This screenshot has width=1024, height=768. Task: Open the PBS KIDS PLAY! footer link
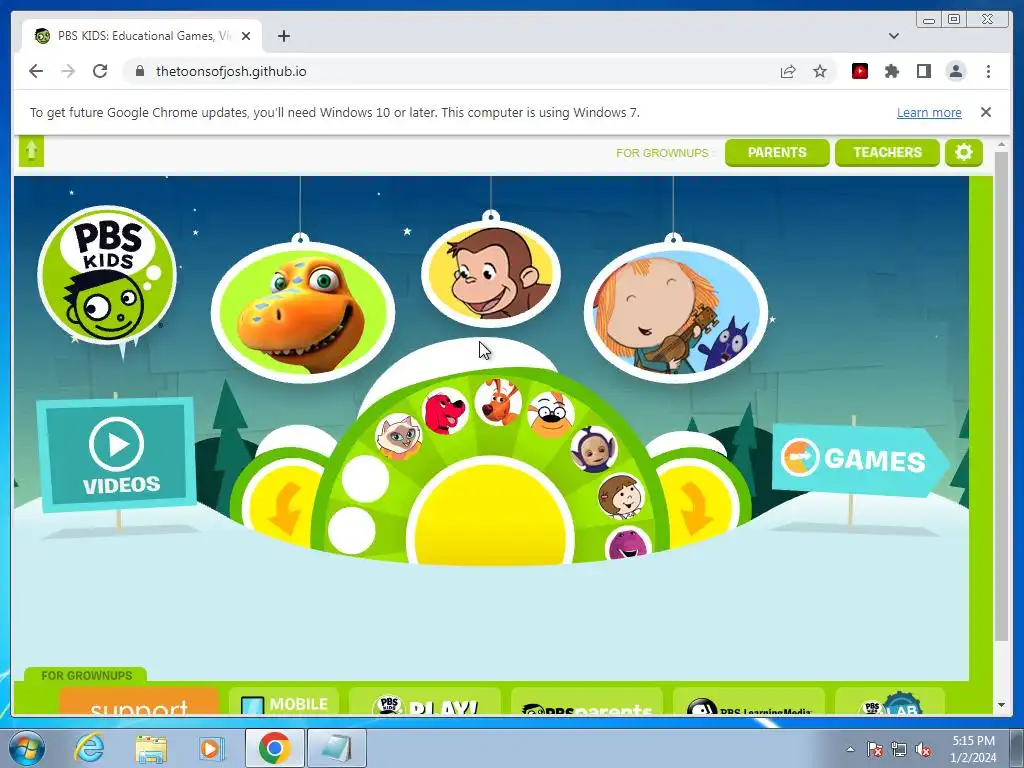[x=424, y=701]
